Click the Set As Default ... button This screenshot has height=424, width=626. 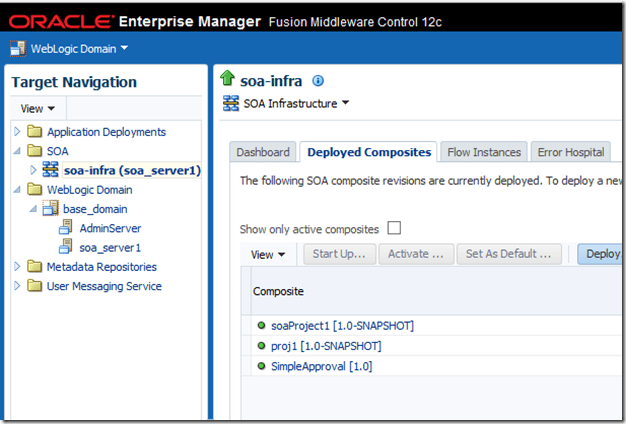[509, 254]
